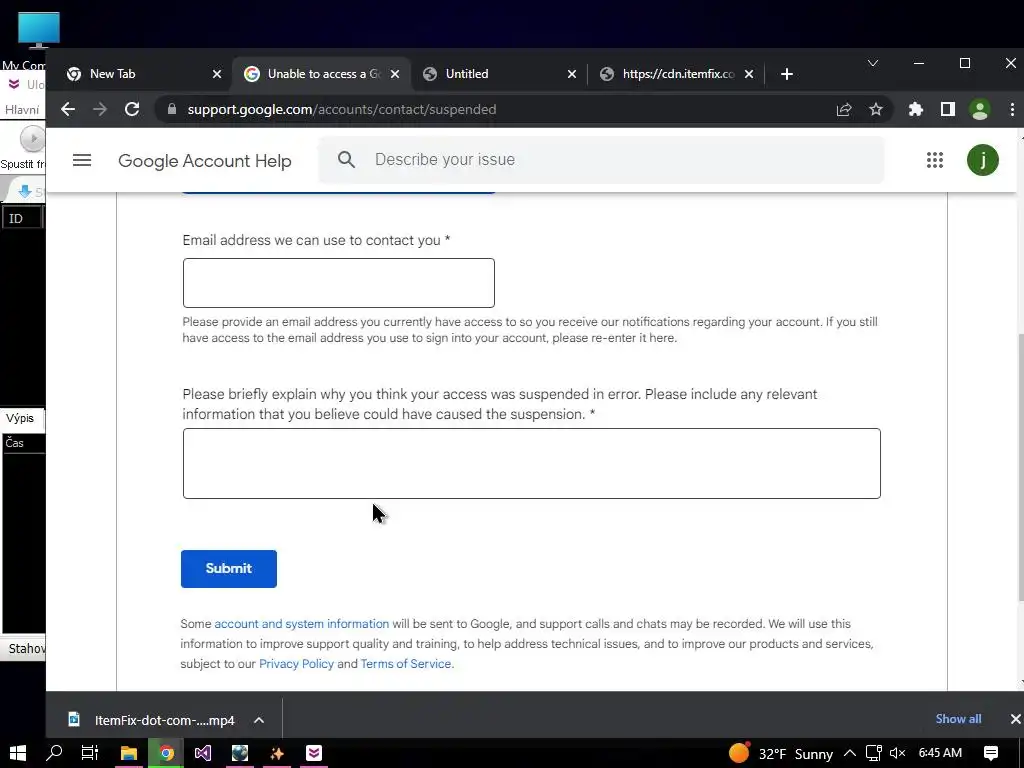Show all downloads

[x=958, y=719]
